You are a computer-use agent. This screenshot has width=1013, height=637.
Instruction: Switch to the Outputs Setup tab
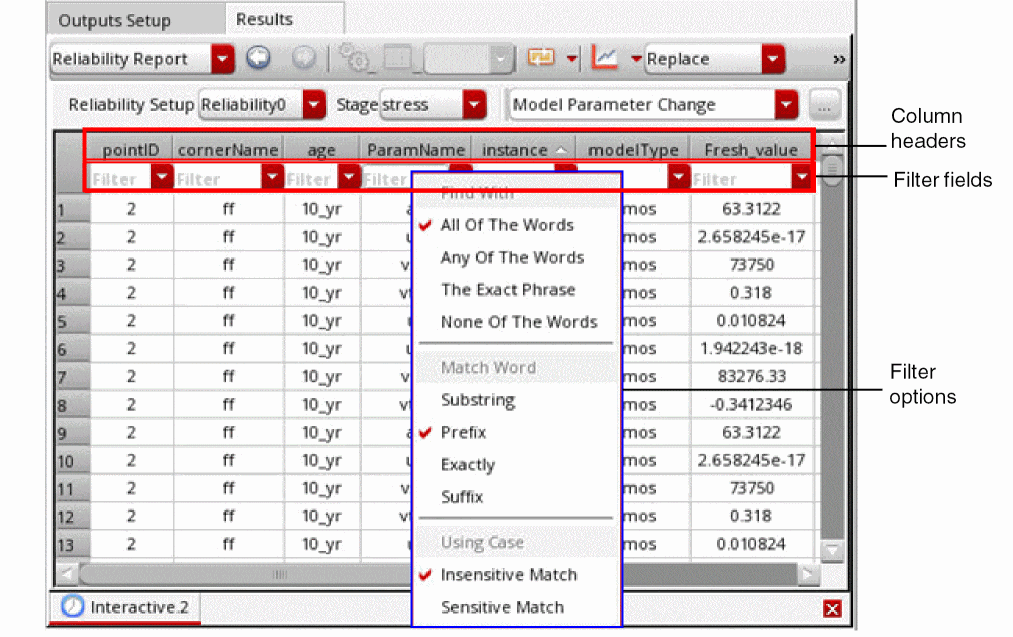pyautogui.click(x=114, y=21)
